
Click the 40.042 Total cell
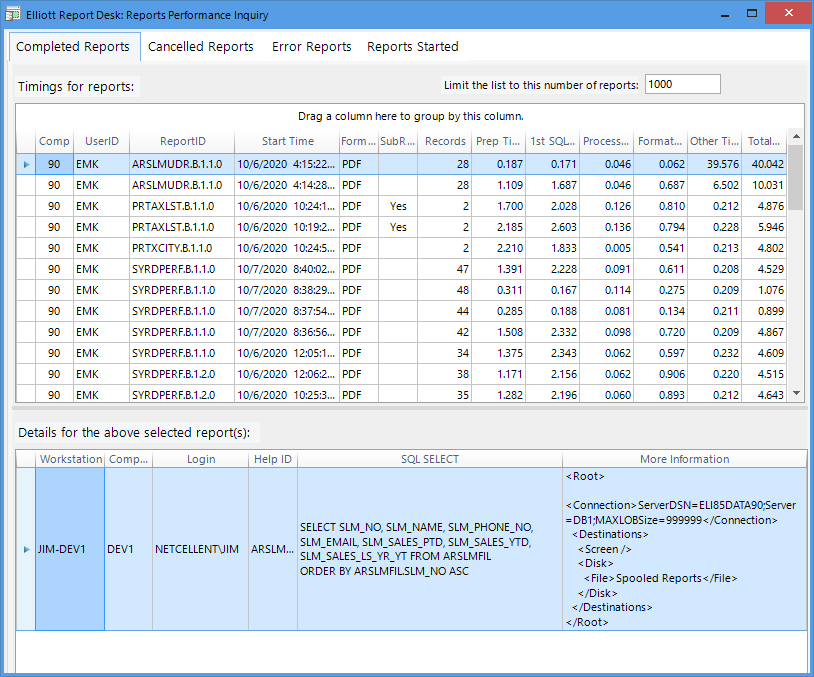tap(764, 165)
